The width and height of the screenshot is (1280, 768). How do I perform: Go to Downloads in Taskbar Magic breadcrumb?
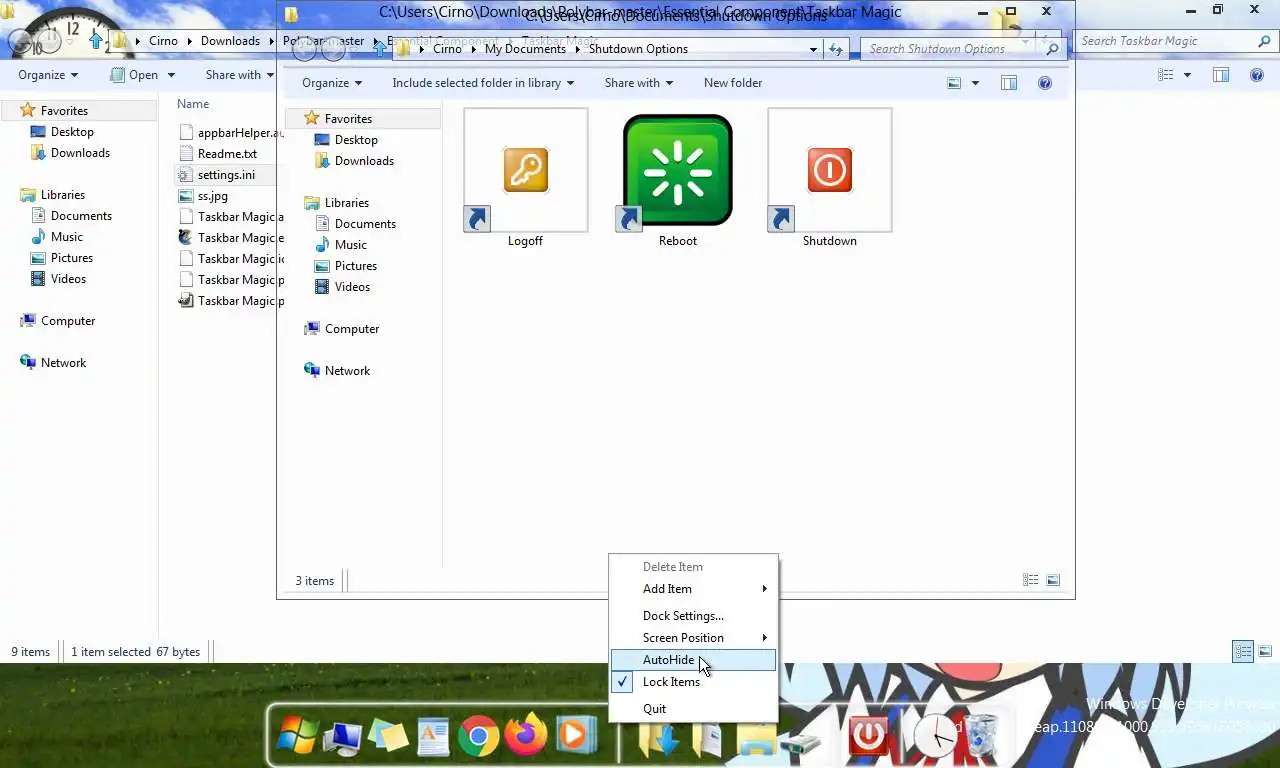pos(230,41)
